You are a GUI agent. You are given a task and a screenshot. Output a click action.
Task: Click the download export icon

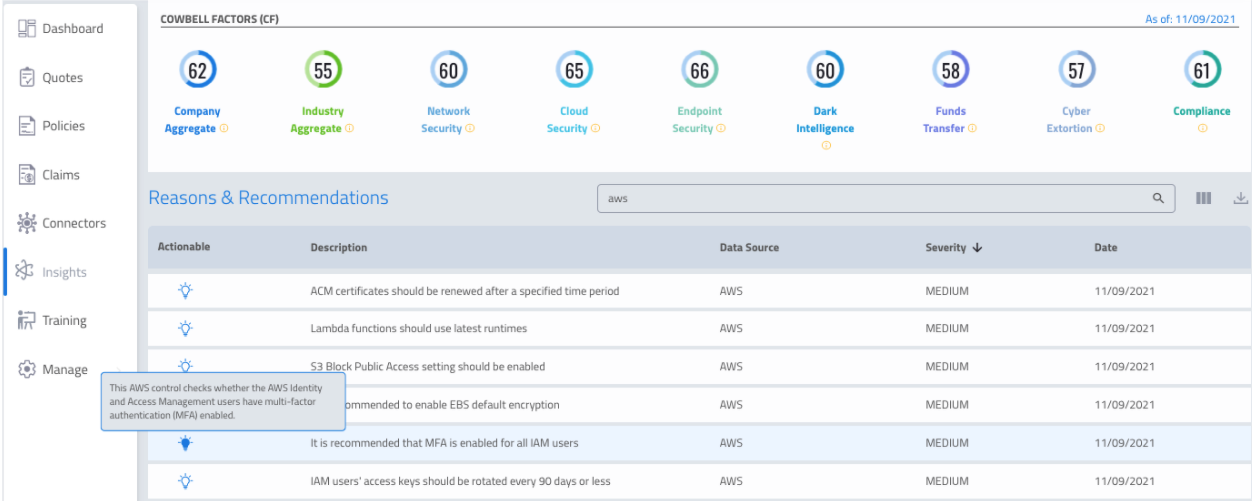tap(1241, 198)
